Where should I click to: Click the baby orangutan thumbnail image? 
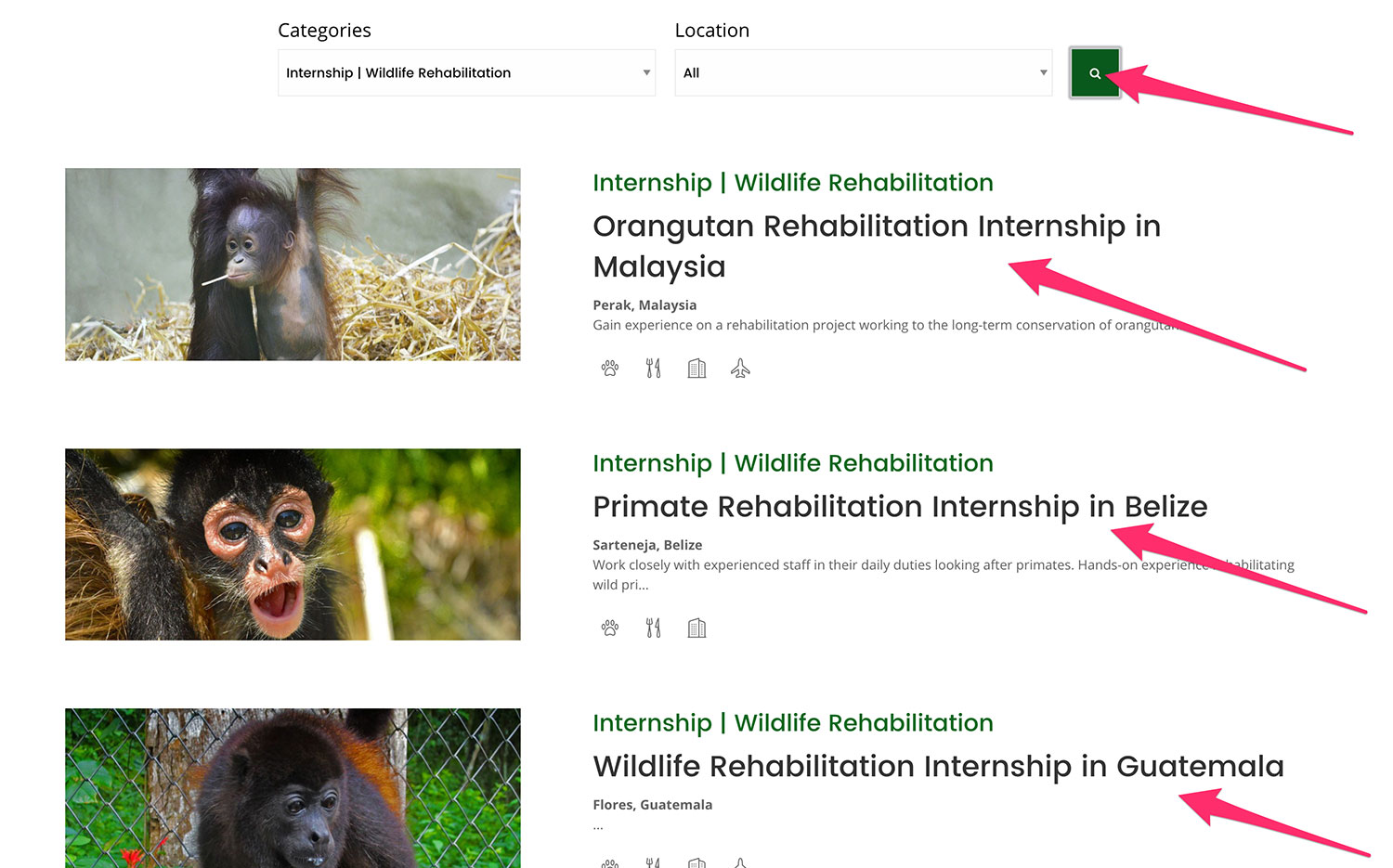coord(293,265)
